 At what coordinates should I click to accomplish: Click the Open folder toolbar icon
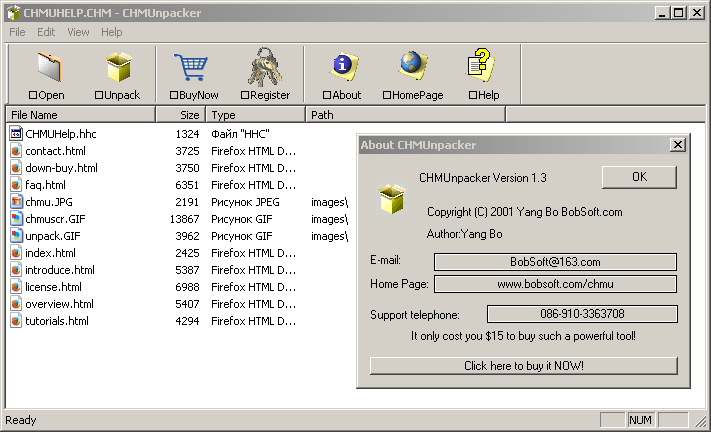click(47, 68)
